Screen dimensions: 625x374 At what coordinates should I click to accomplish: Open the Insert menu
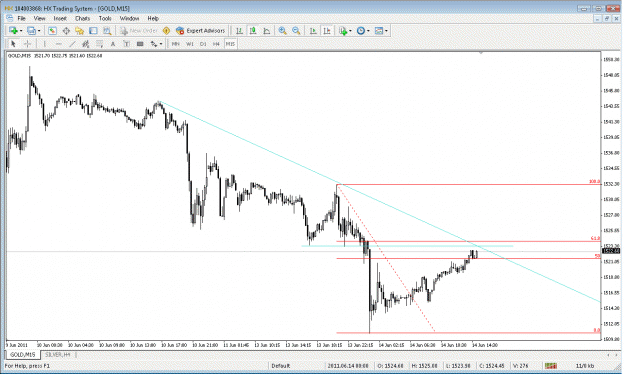(x=60, y=18)
